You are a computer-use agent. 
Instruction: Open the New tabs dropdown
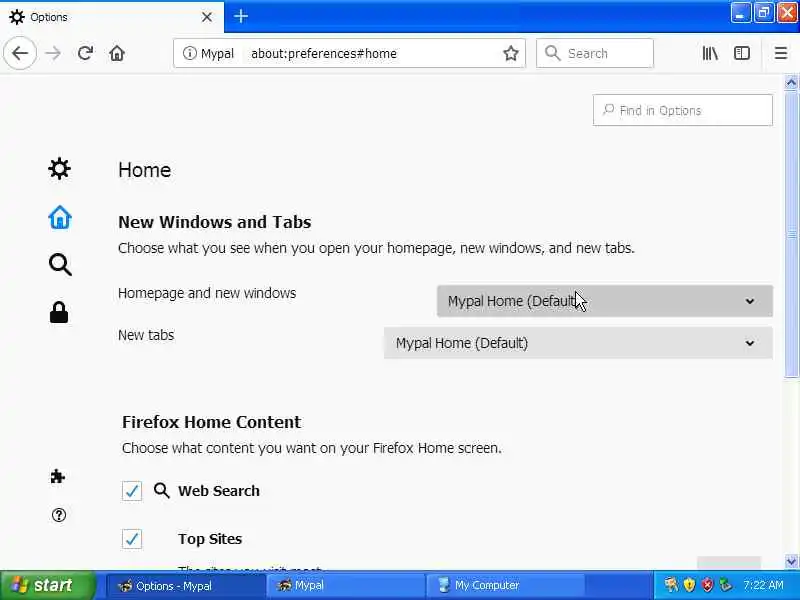pyautogui.click(x=578, y=343)
